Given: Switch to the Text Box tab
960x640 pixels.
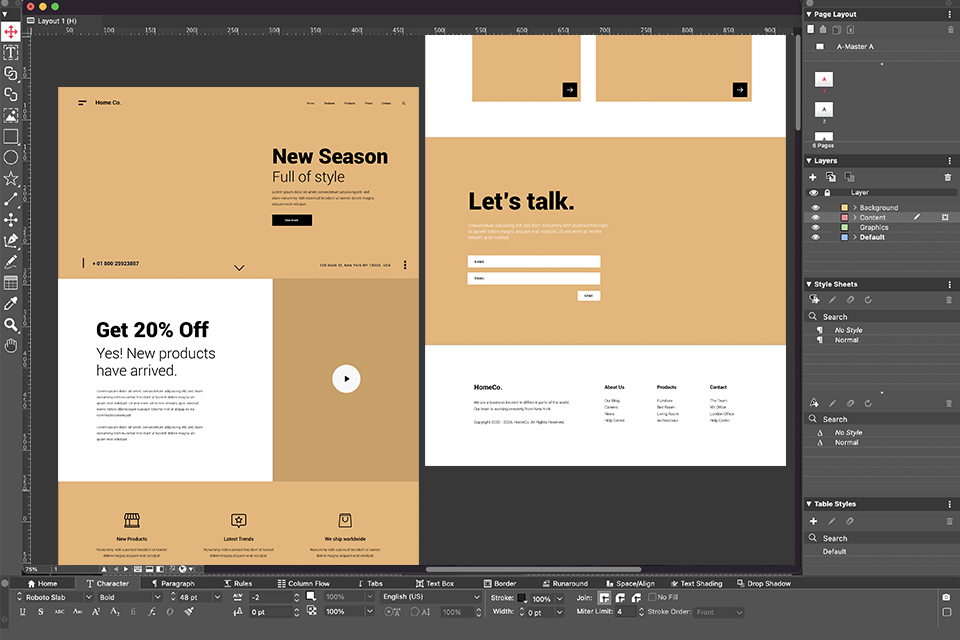Looking at the screenshot, I should (x=435, y=584).
